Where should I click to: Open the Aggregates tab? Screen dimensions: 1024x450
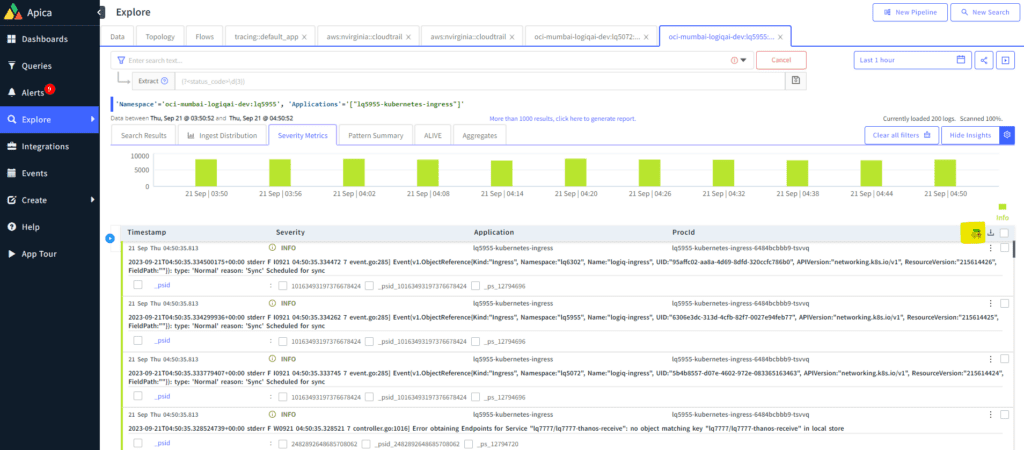[479, 135]
